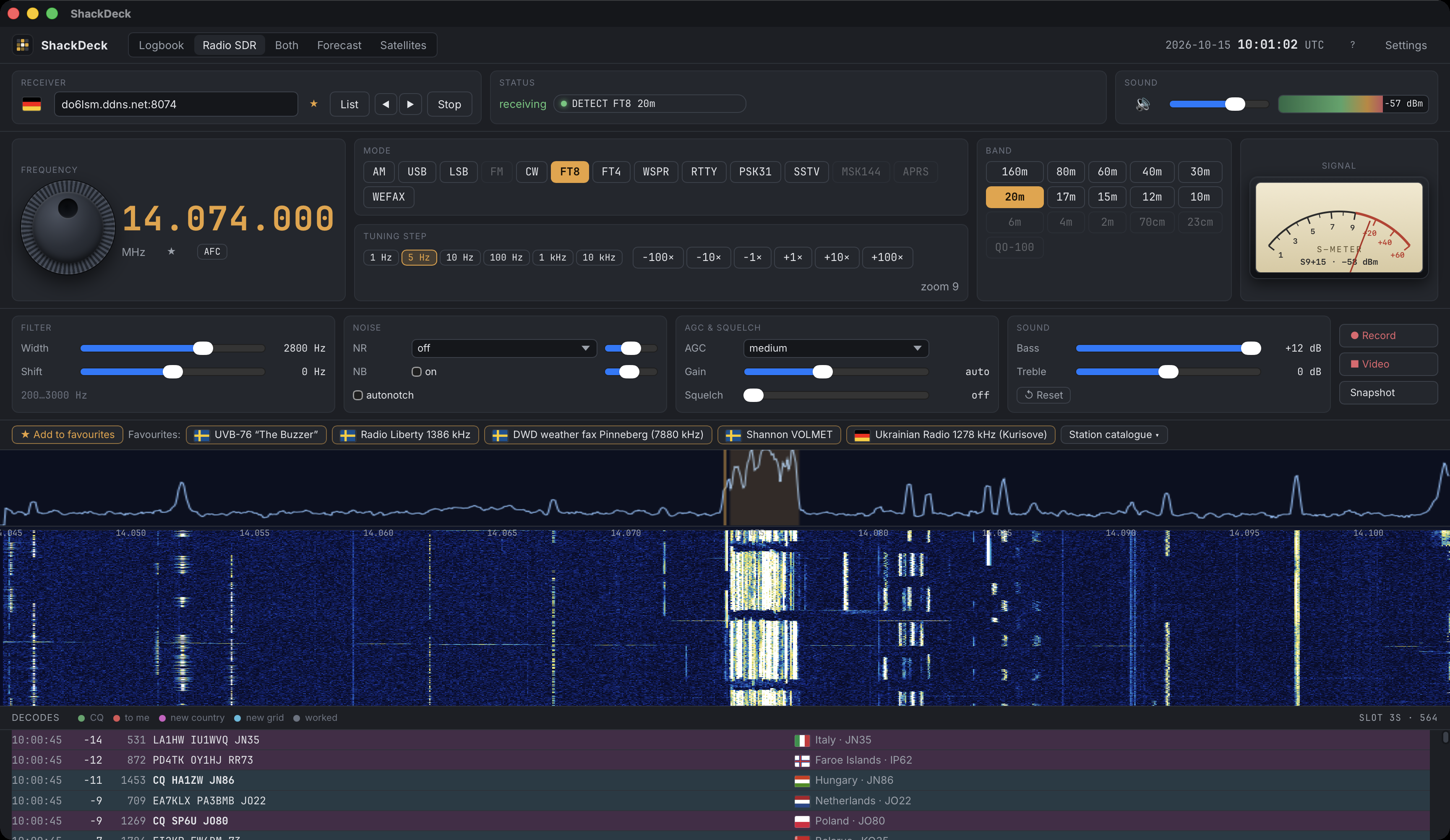Select the 40m band
This screenshot has width=1450, height=840.
(x=1151, y=172)
